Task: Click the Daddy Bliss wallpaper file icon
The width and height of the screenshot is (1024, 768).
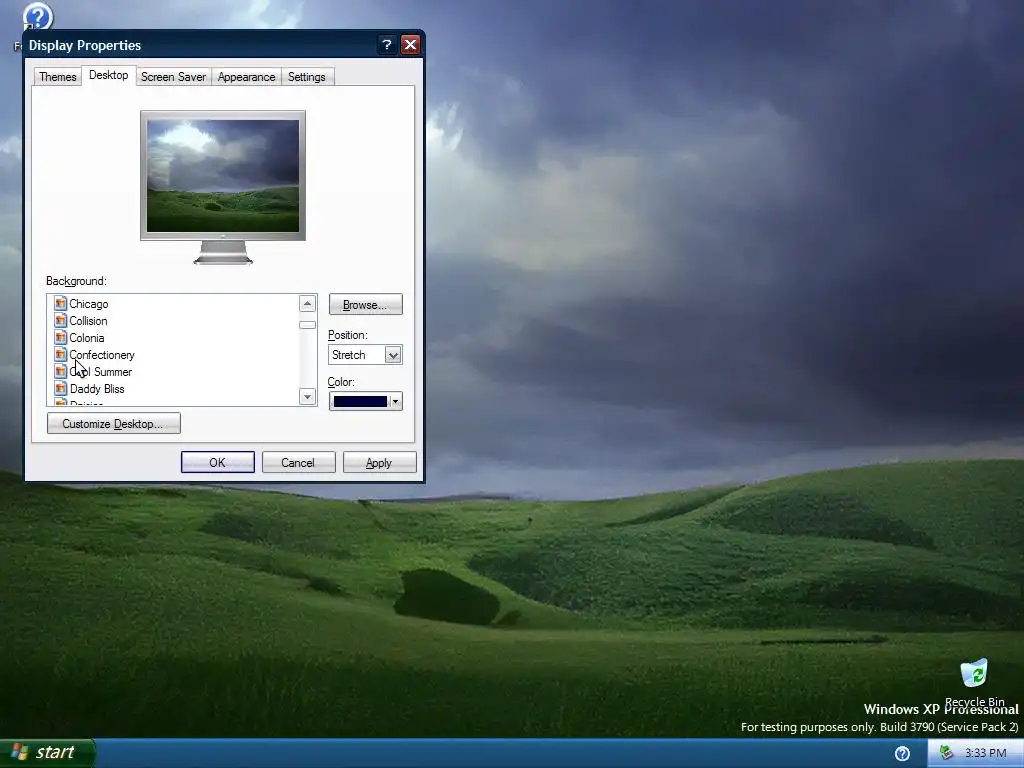Action: click(61, 389)
